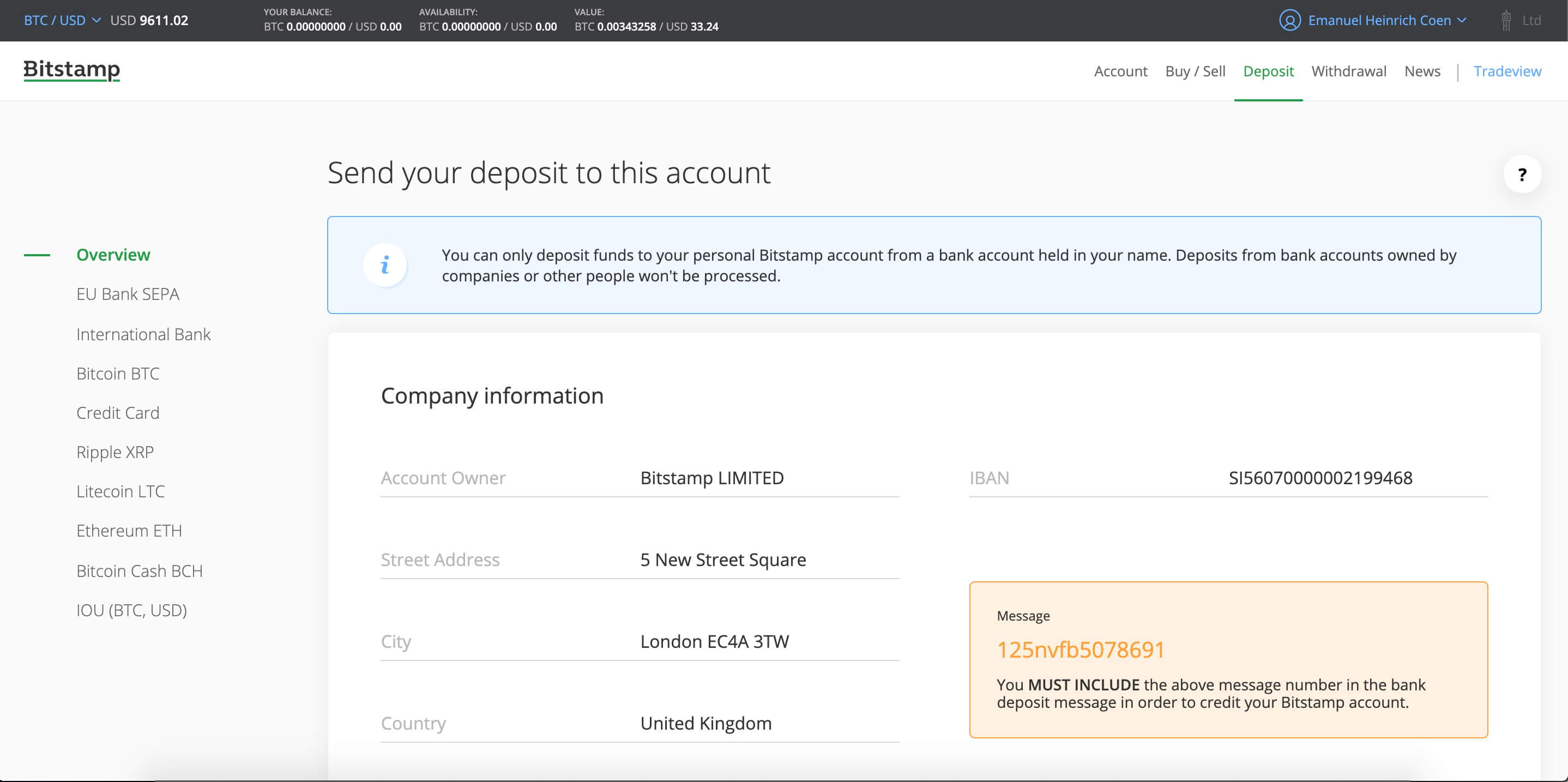Click the Company information heading

pyautogui.click(x=492, y=396)
